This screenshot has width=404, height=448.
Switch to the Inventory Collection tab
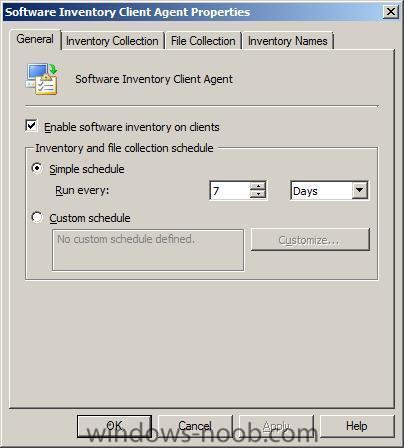112,41
